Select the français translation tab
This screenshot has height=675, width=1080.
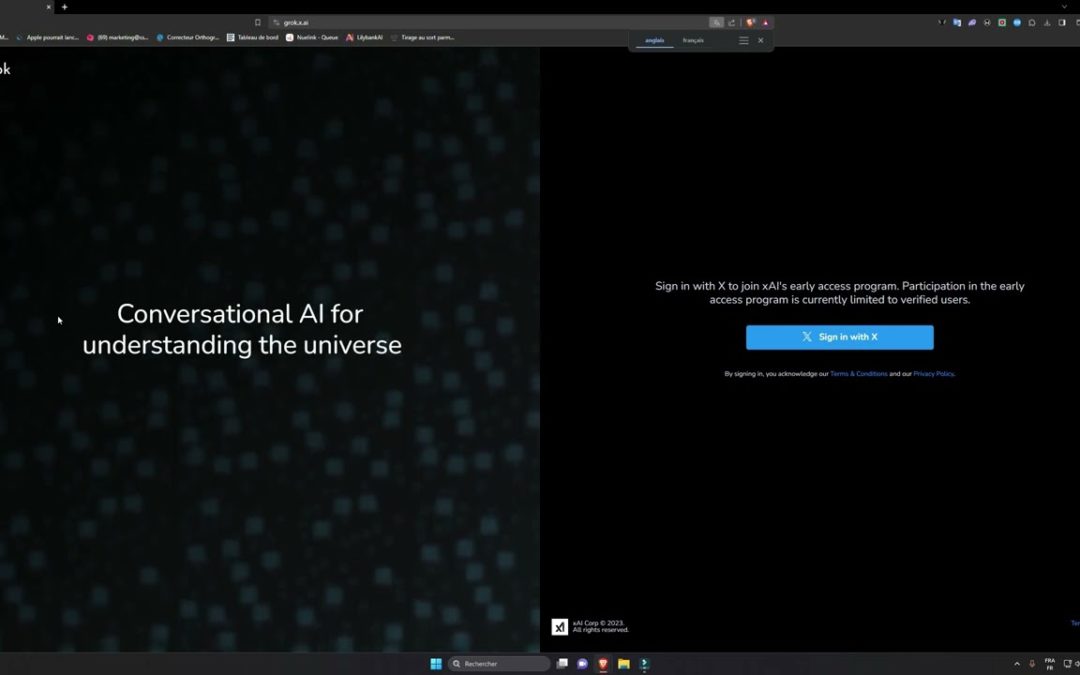point(693,41)
